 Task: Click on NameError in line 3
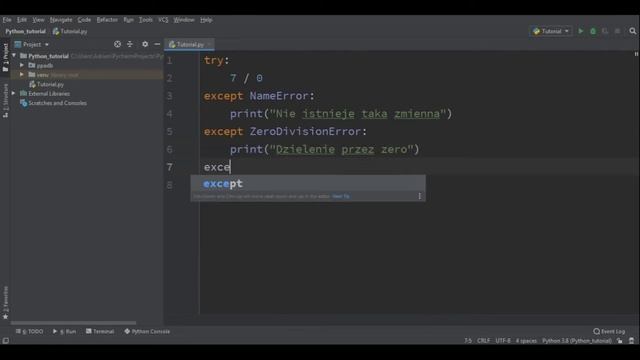point(279,96)
